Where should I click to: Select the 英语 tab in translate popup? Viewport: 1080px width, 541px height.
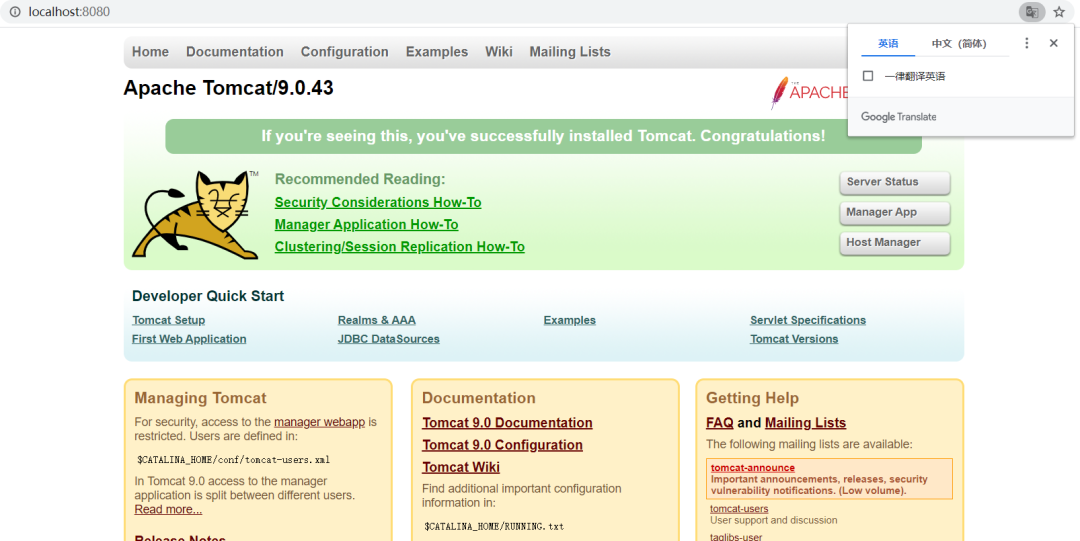(x=888, y=43)
